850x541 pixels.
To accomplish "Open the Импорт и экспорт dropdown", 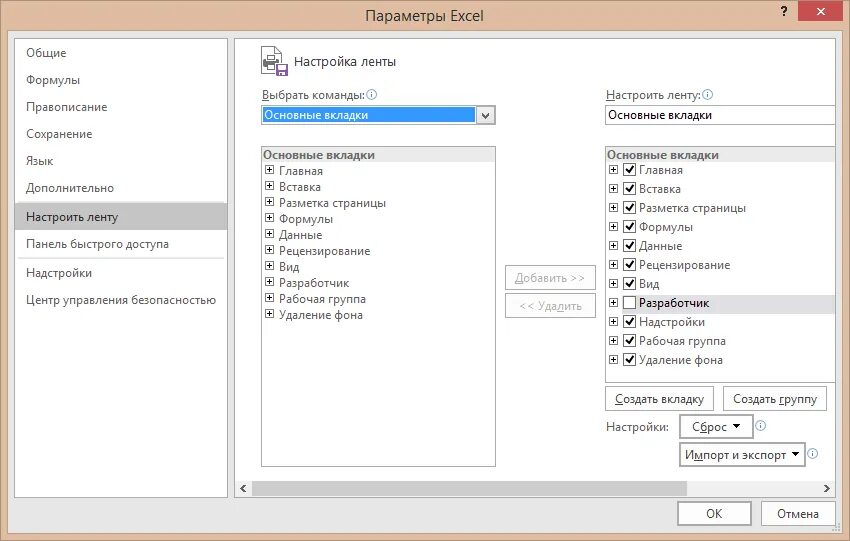I will (742, 455).
